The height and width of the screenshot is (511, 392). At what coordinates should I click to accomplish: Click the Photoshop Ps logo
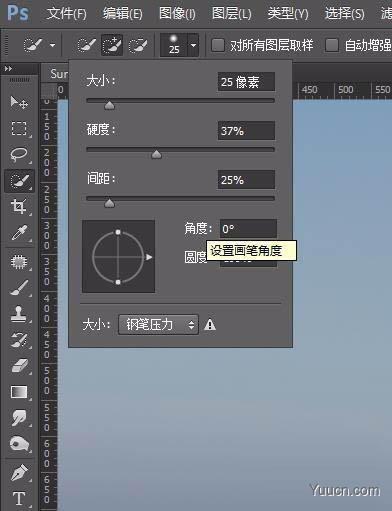click(x=18, y=13)
